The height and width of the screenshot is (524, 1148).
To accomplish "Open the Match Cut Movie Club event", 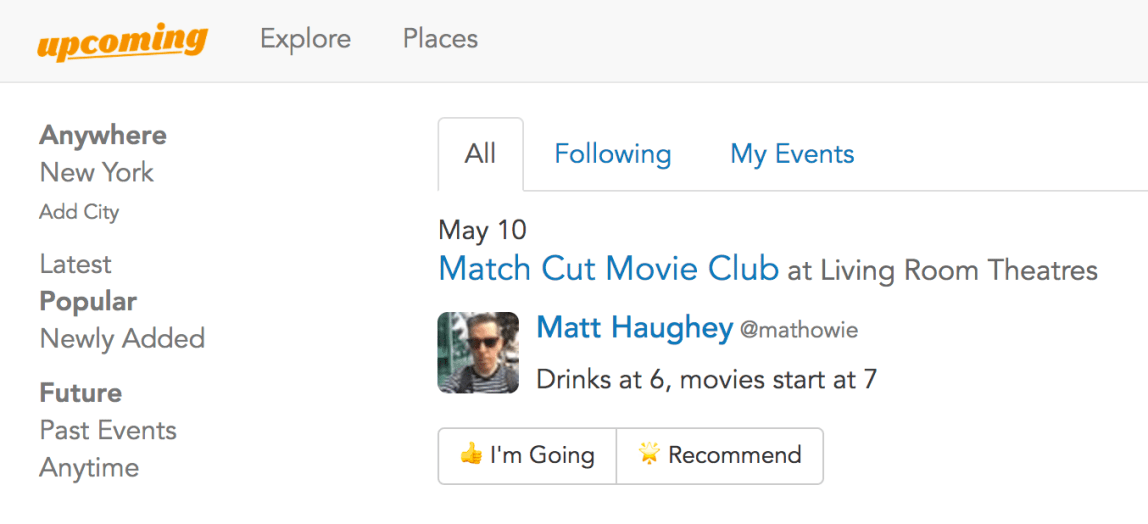I will 608,269.
